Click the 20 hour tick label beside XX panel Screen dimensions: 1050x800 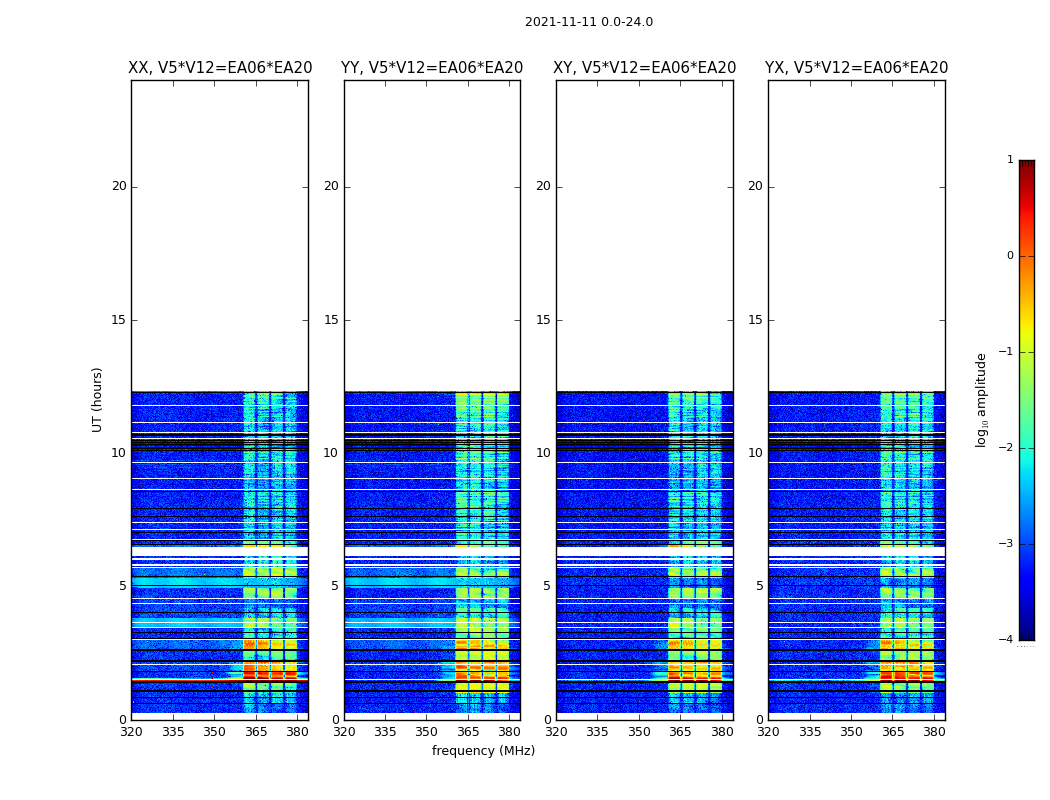pyautogui.click(x=119, y=186)
